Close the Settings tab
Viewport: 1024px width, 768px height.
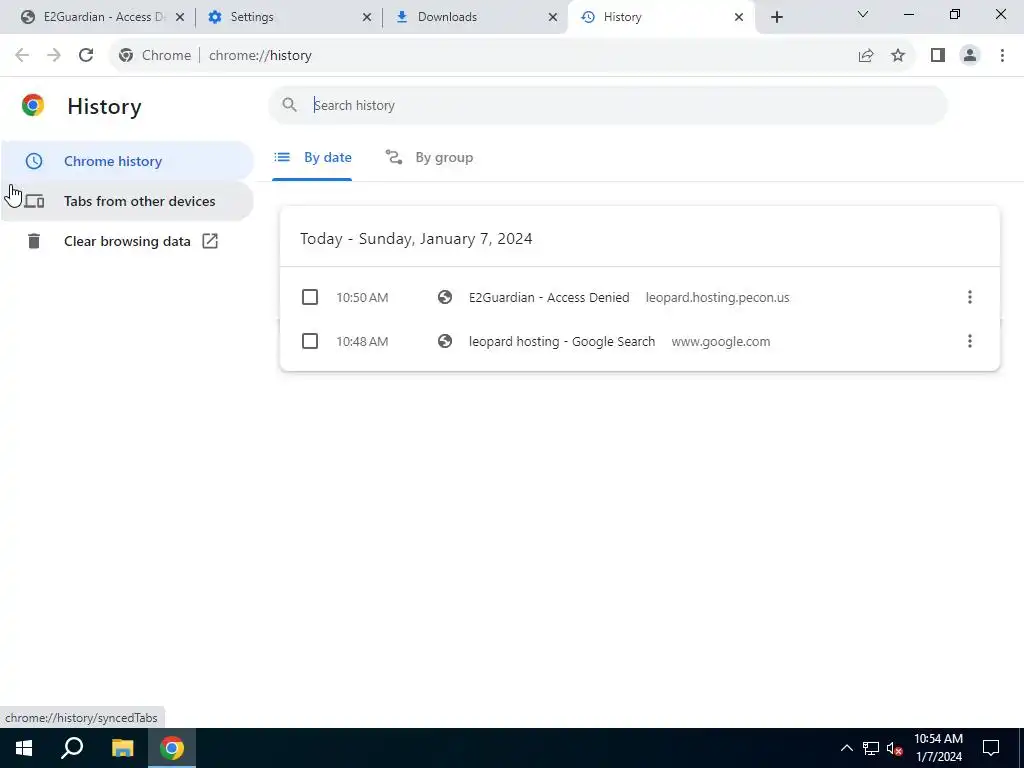(x=367, y=17)
